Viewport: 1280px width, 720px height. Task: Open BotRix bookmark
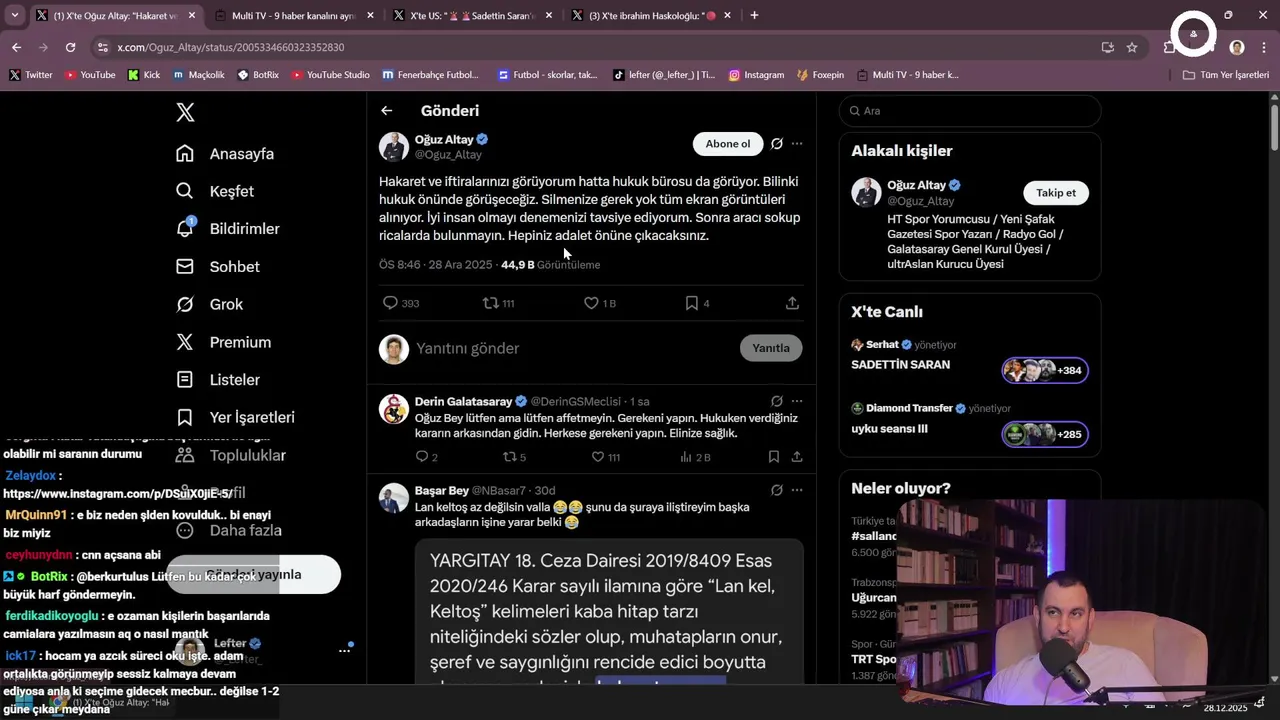[x=258, y=75]
